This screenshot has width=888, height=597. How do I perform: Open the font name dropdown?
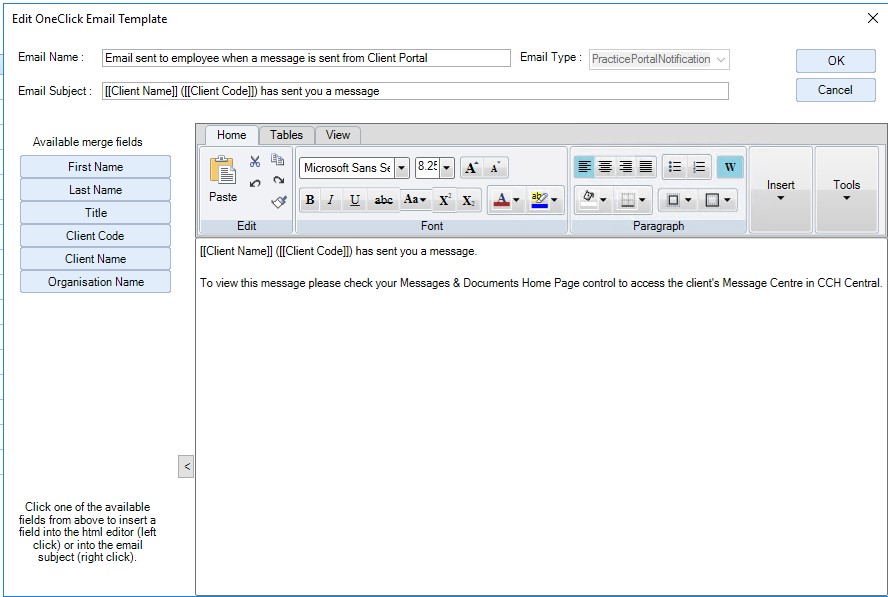tap(402, 168)
